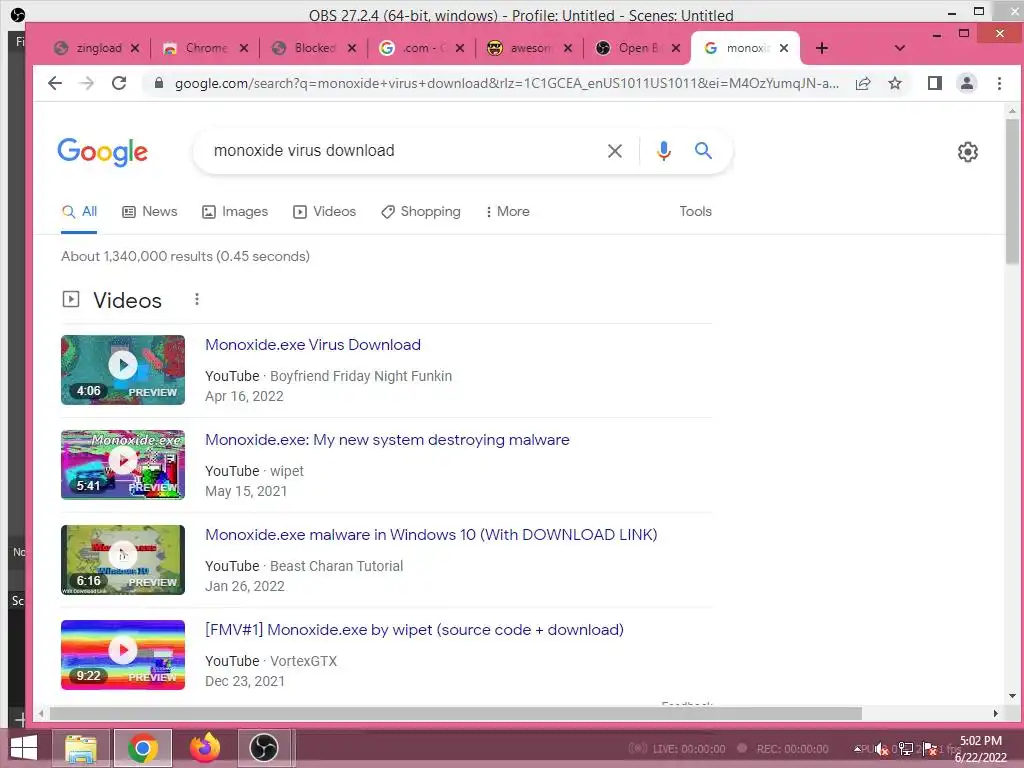Open the taskbar clock showing 5:02 PM
The image size is (1024, 768).
981,749
